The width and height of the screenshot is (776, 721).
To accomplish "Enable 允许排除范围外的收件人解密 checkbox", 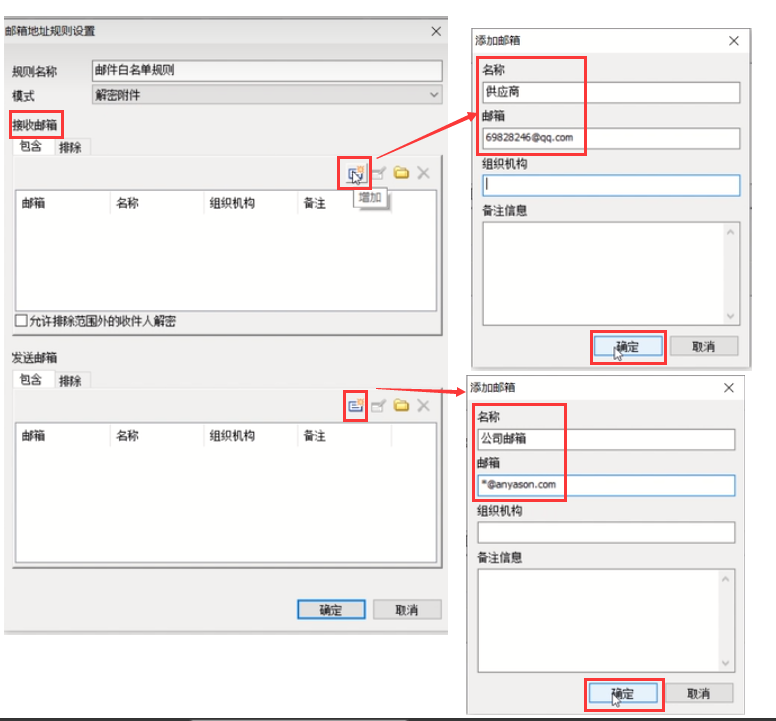I will click(21, 321).
